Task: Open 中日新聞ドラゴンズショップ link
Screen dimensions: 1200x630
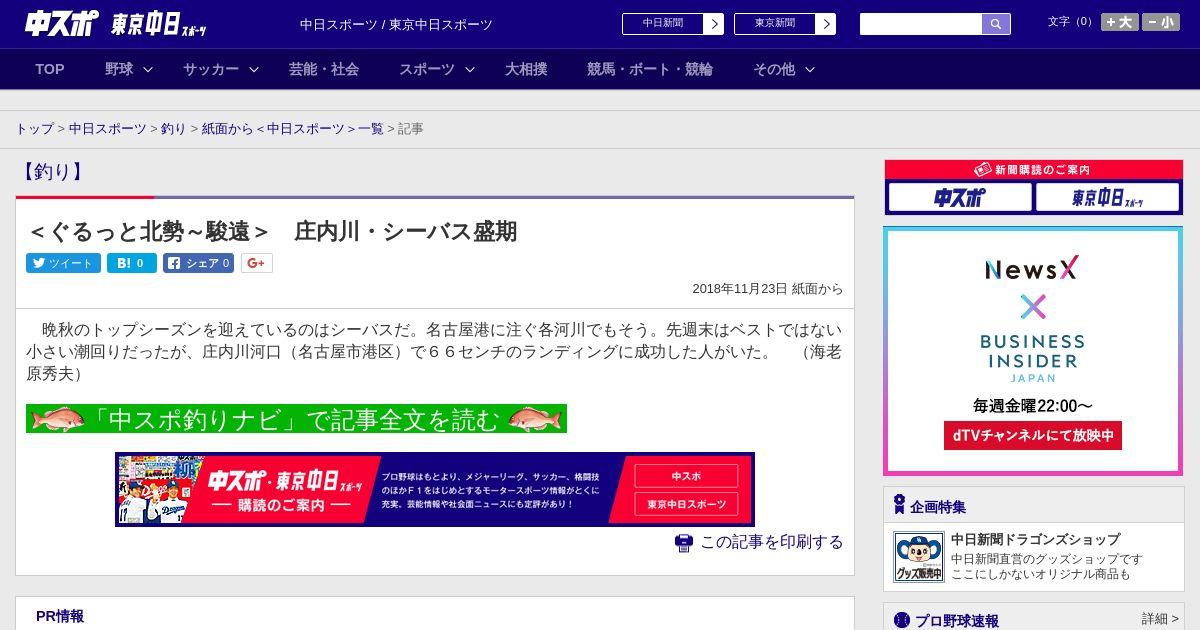Action: tap(1035, 539)
